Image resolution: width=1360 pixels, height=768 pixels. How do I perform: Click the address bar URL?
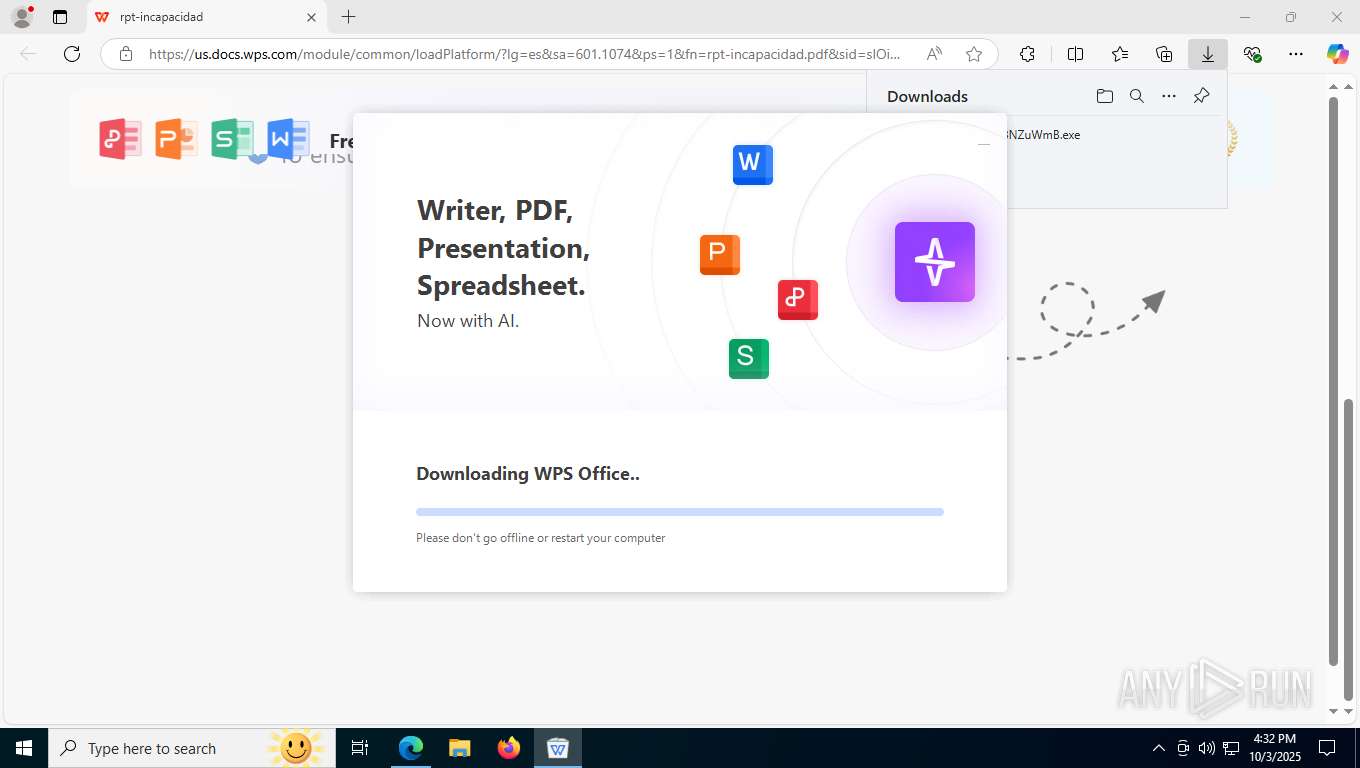(524, 54)
